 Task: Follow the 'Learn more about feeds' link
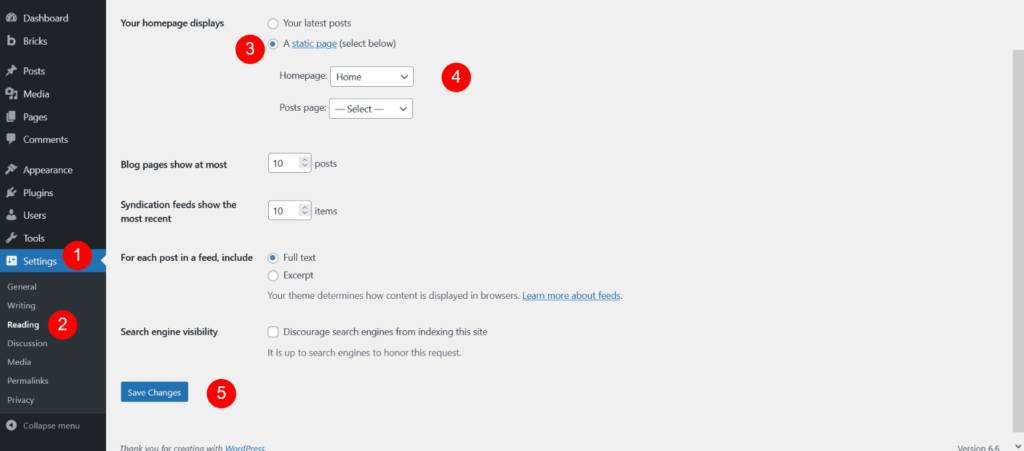pos(571,296)
